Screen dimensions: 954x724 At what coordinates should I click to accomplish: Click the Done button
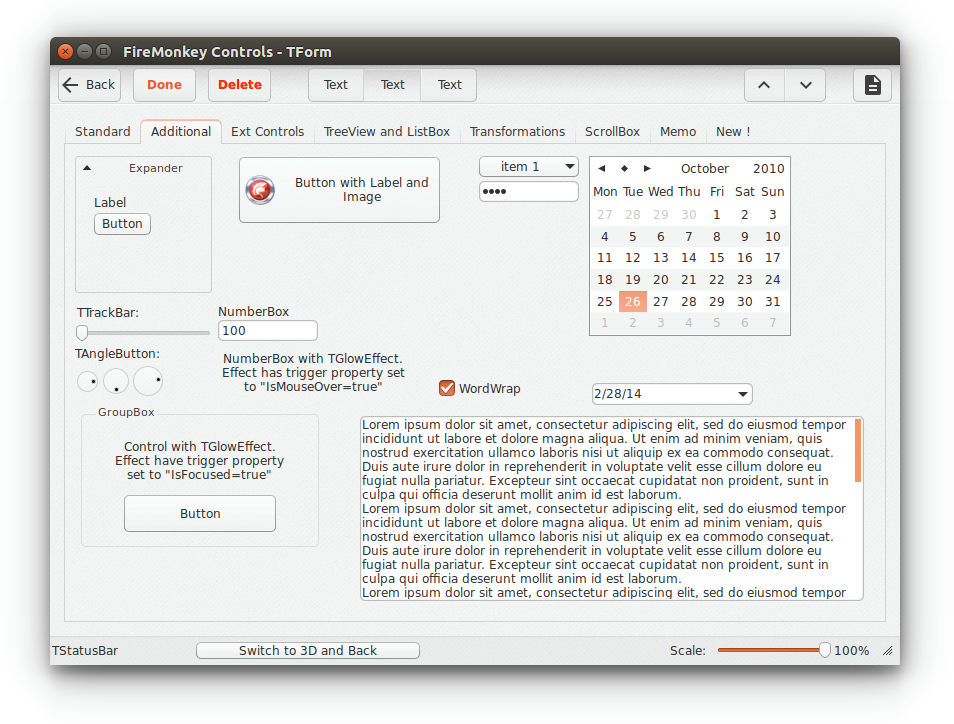(164, 85)
